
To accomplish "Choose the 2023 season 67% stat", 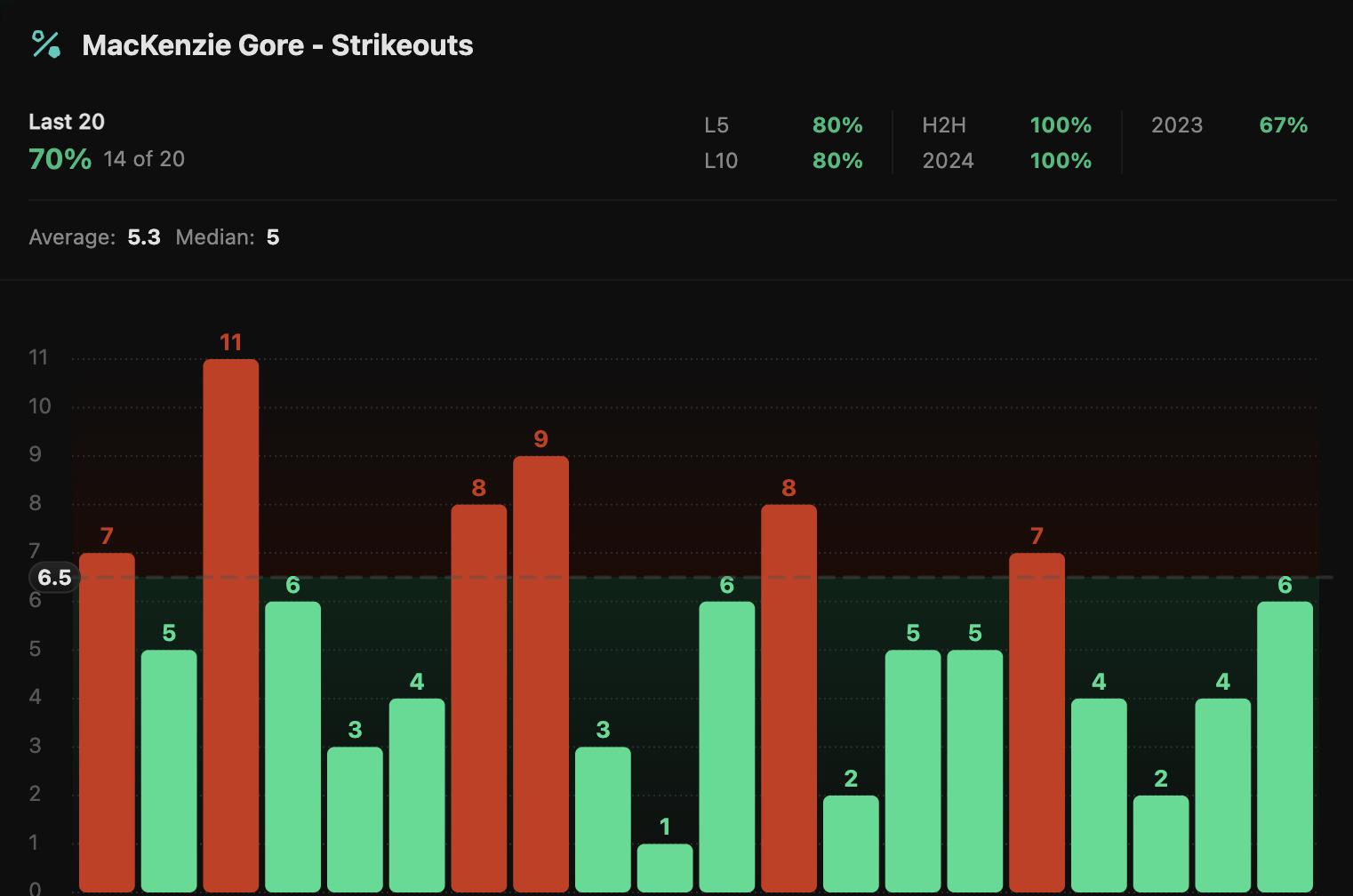I will click(1283, 125).
